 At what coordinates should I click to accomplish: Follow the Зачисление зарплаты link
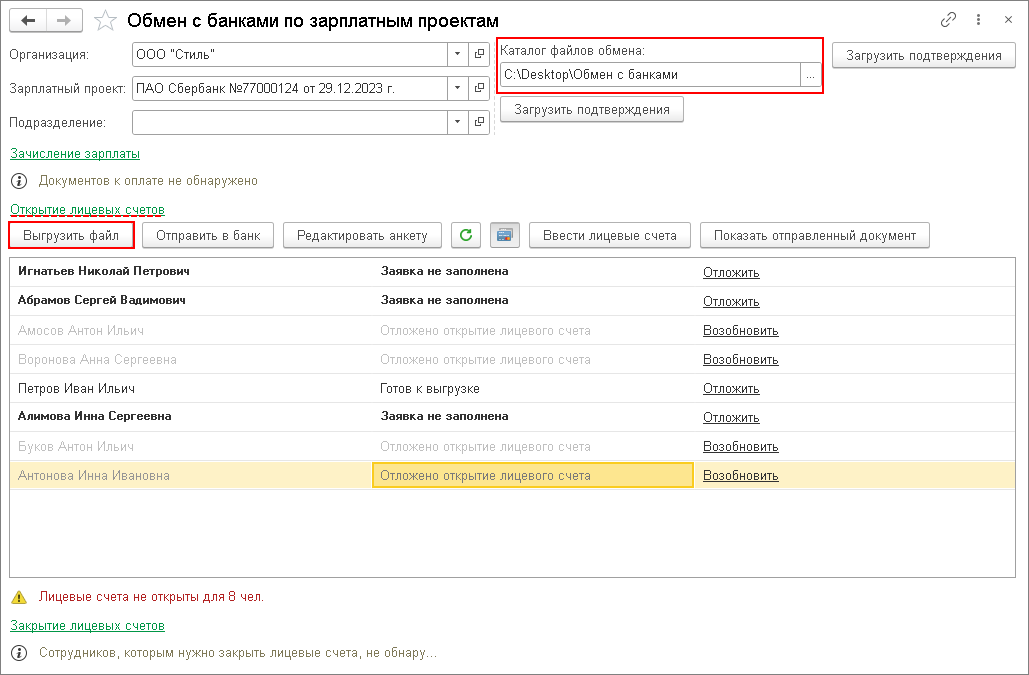pyautogui.click(x=75, y=154)
